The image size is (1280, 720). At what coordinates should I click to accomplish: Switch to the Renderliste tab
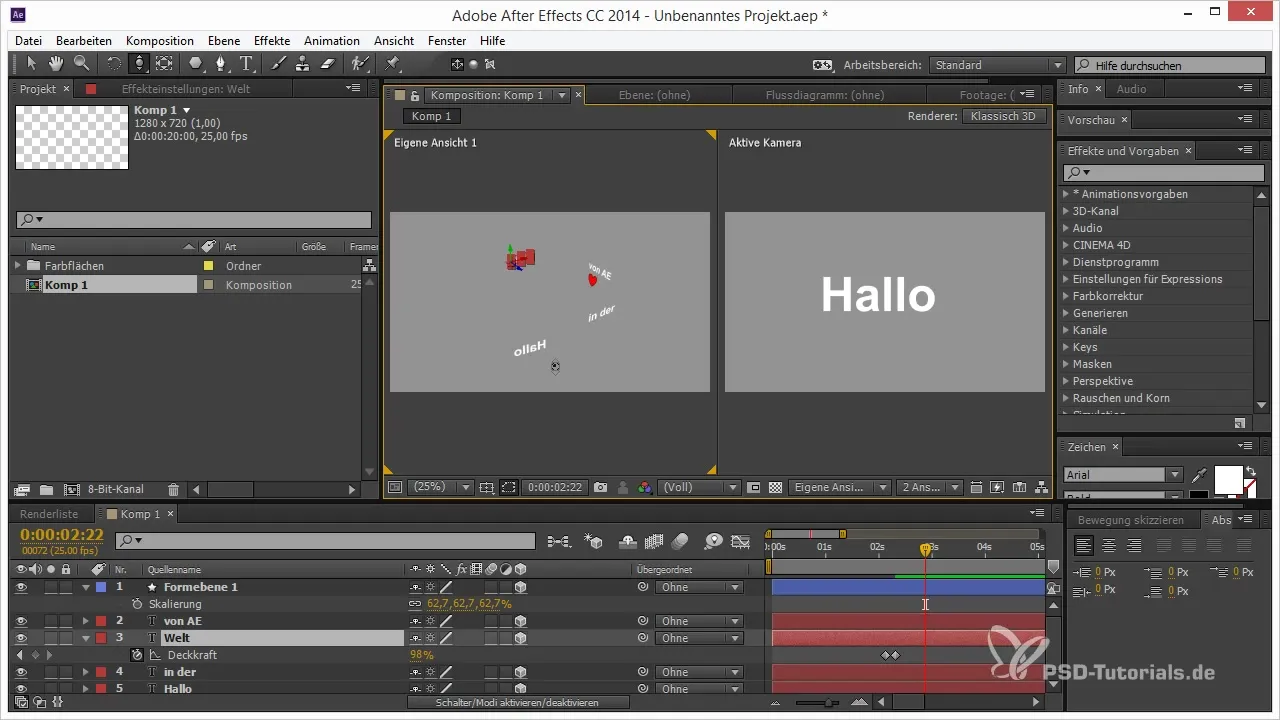tap(49, 514)
